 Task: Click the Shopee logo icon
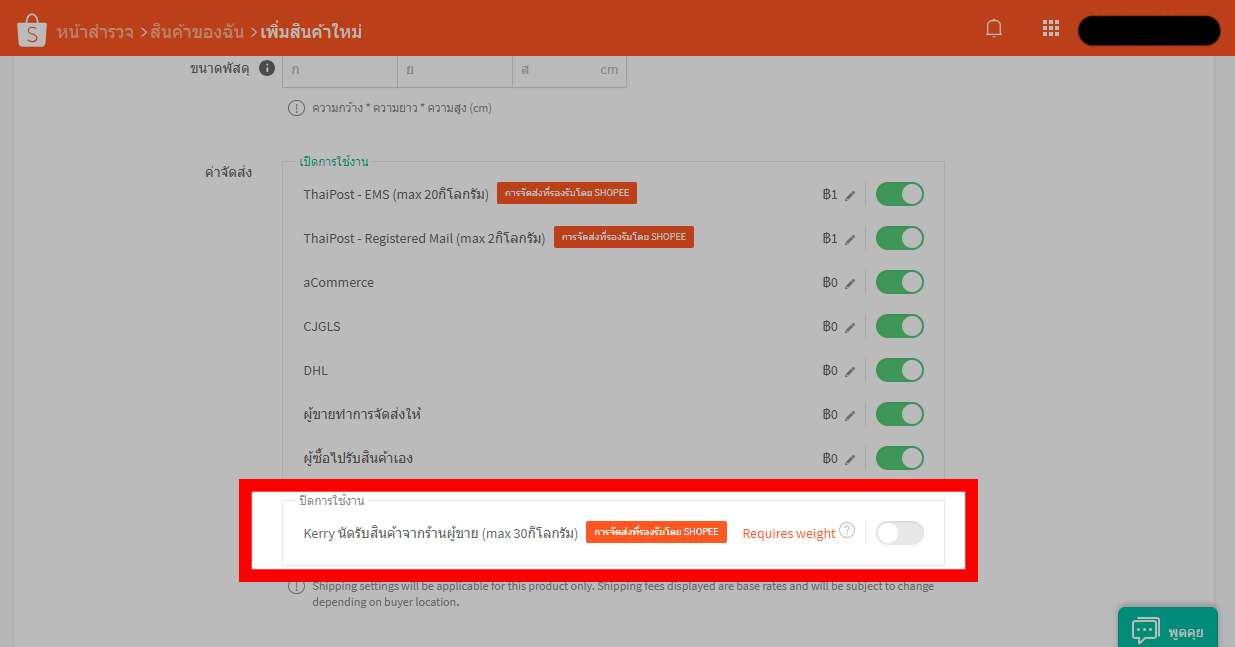coord(32,30)
